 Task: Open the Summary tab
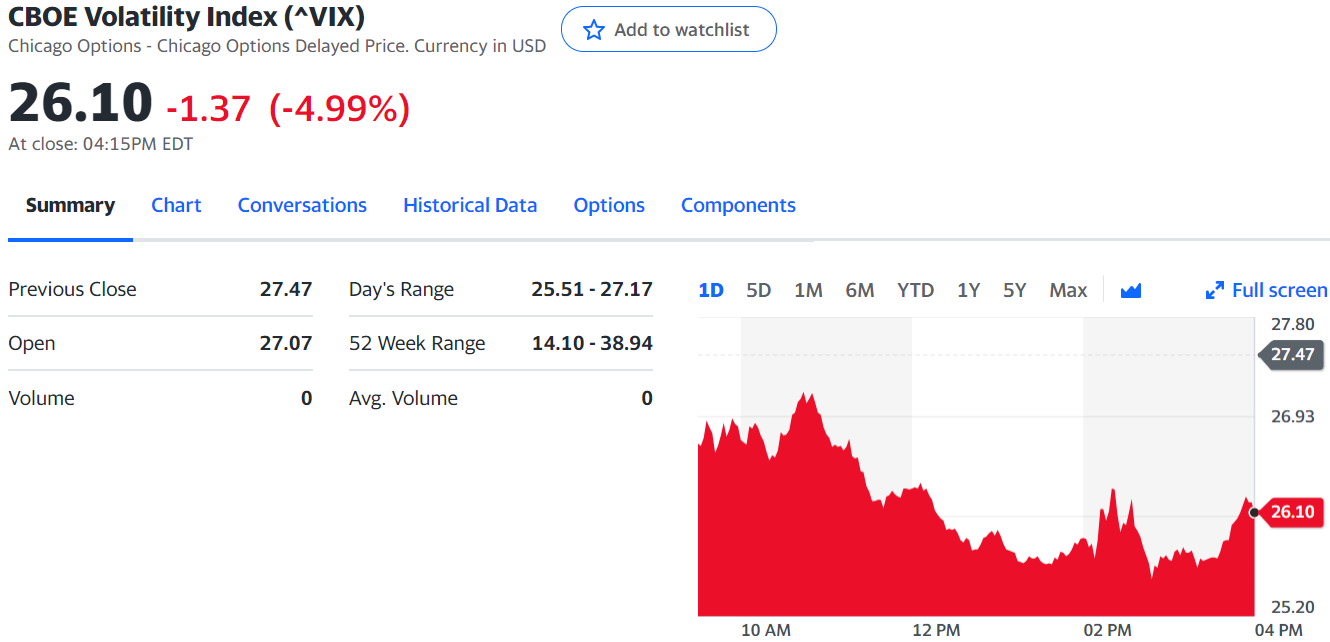click(70, 205)
